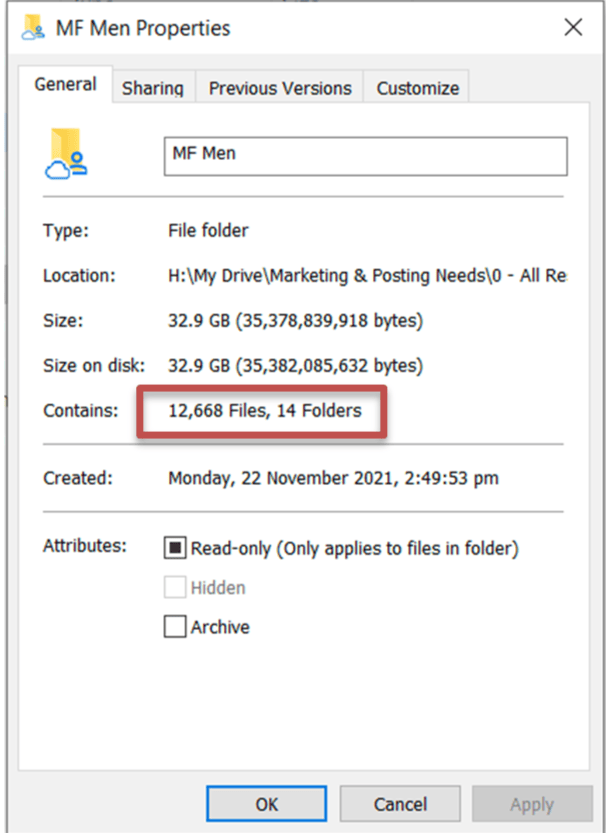Image resolution: width=606 pixels, height=833 pixels.
Task: Click the MF Men Properties title text
Action: [x=143, y=28]
